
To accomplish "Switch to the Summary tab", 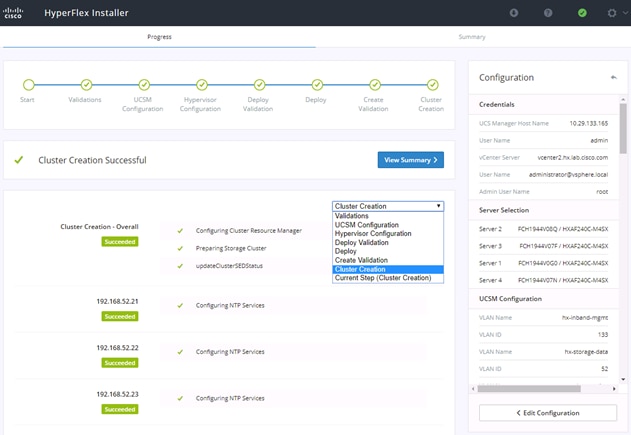I will [x=472, y=37].
